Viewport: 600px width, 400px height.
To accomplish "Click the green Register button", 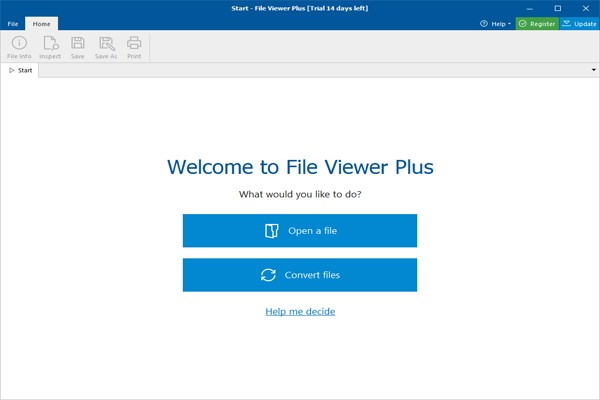I will coord(537,24).
